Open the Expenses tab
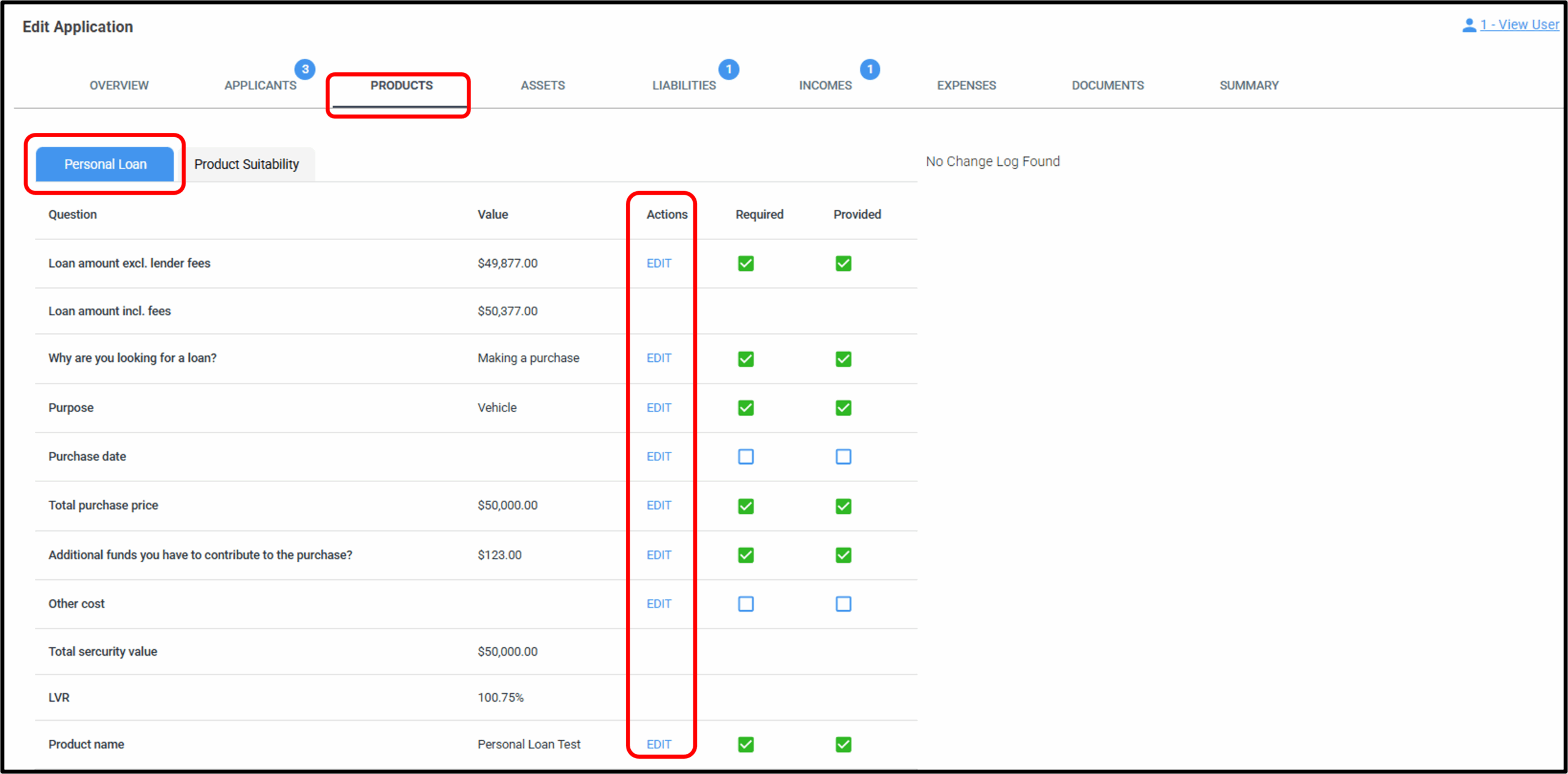This screenshot has height=774, width=1568. [x=966, y=86]
